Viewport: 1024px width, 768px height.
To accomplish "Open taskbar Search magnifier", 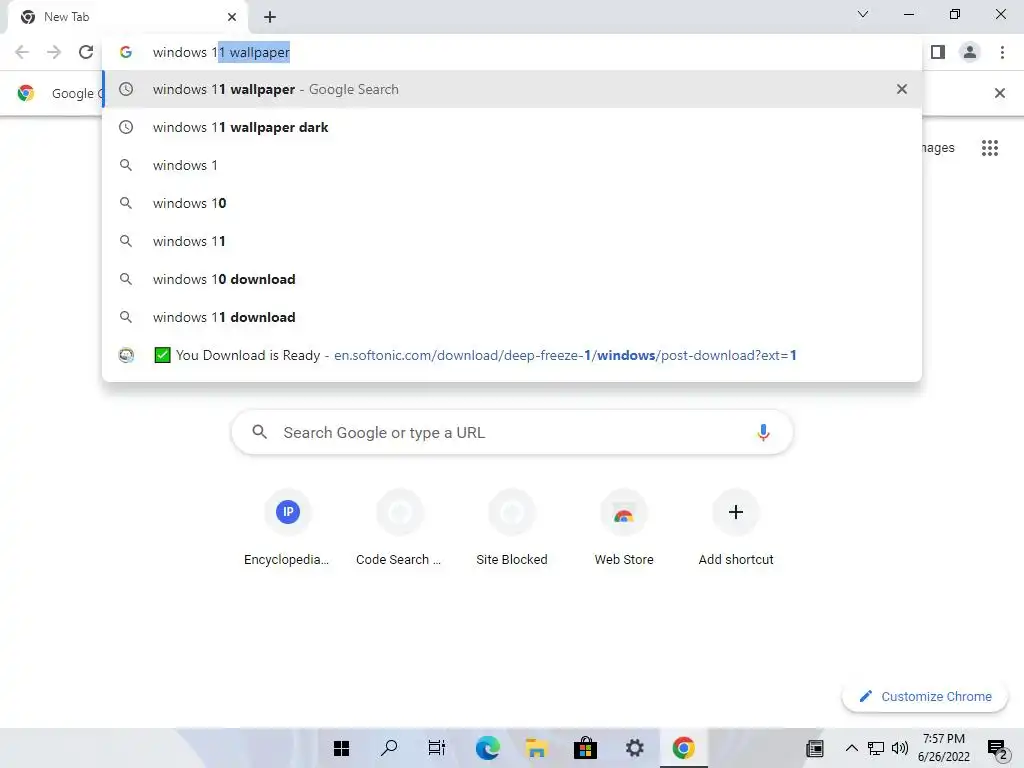I will tap(389, 748).
